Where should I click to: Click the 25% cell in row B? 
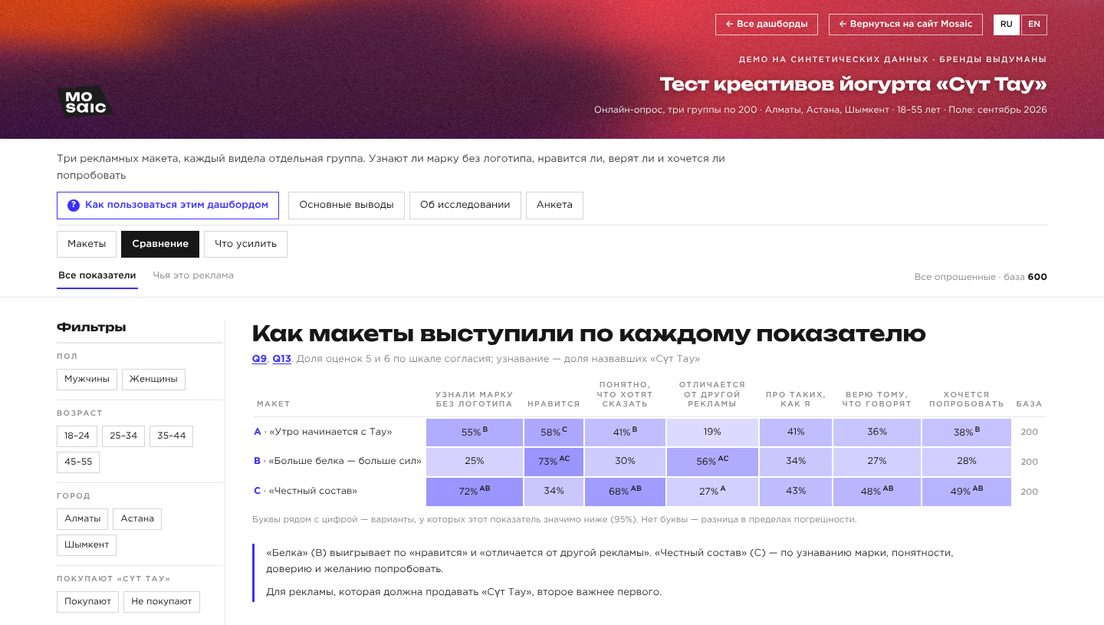click(x=474, y=461)
